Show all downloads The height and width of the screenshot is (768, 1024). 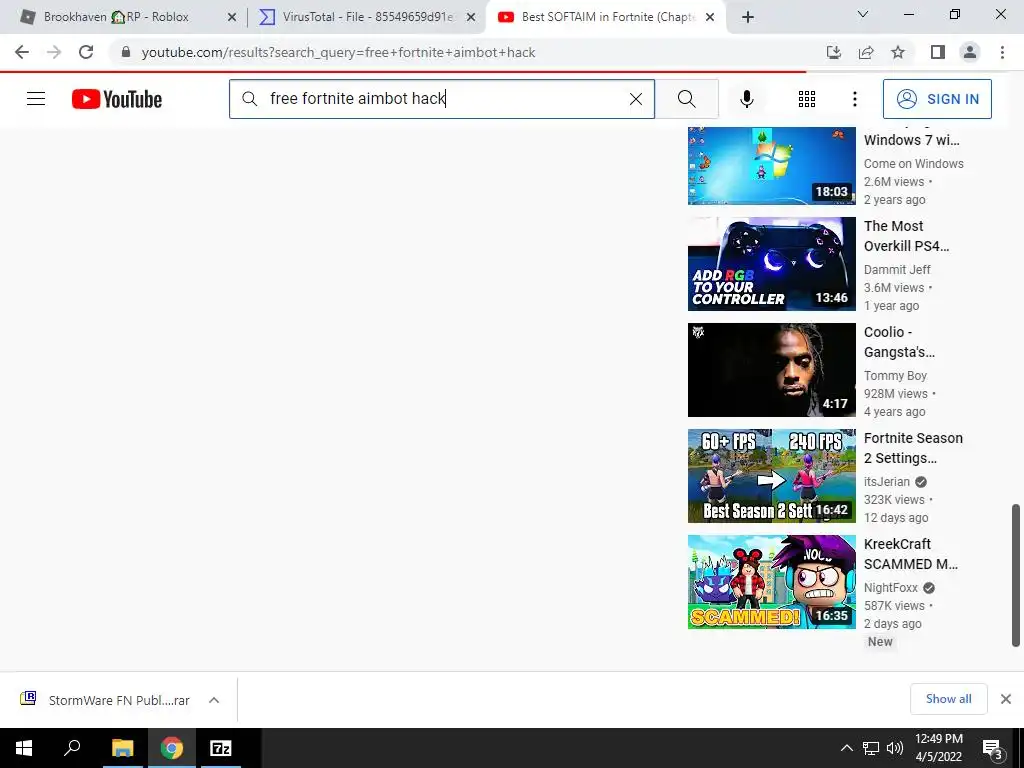pyautogui.click(x=948, y=699)
